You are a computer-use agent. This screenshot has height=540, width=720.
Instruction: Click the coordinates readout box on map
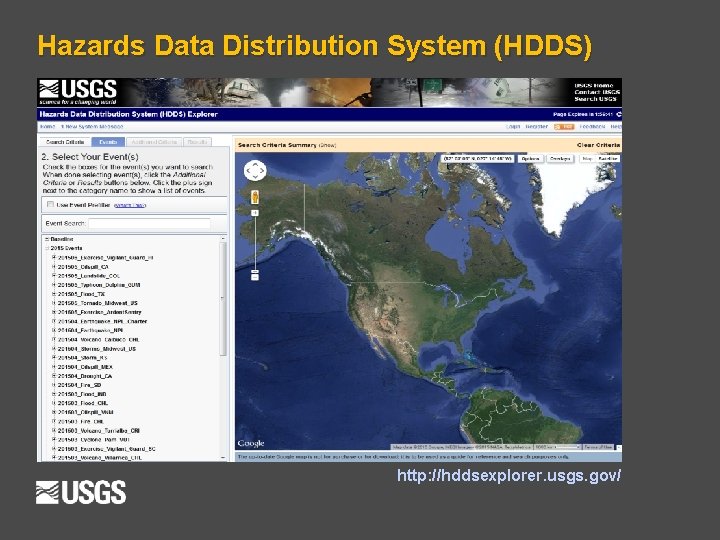tap(478, 158)
